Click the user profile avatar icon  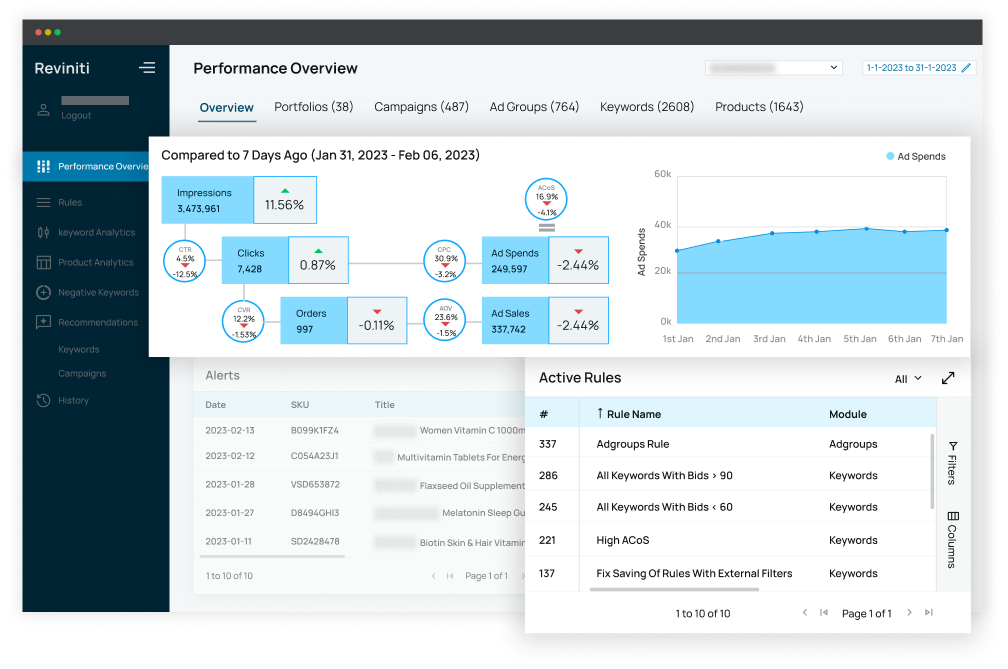43,109
